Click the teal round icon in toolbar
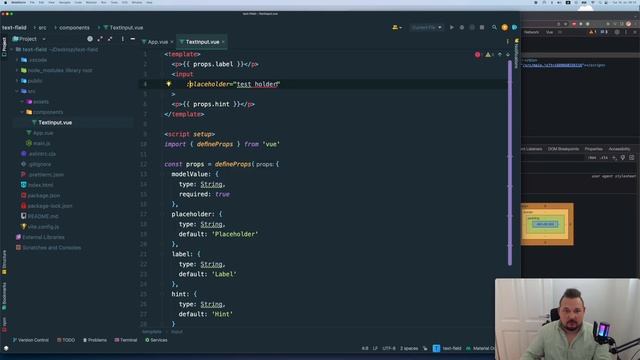 tap(514, 27)
